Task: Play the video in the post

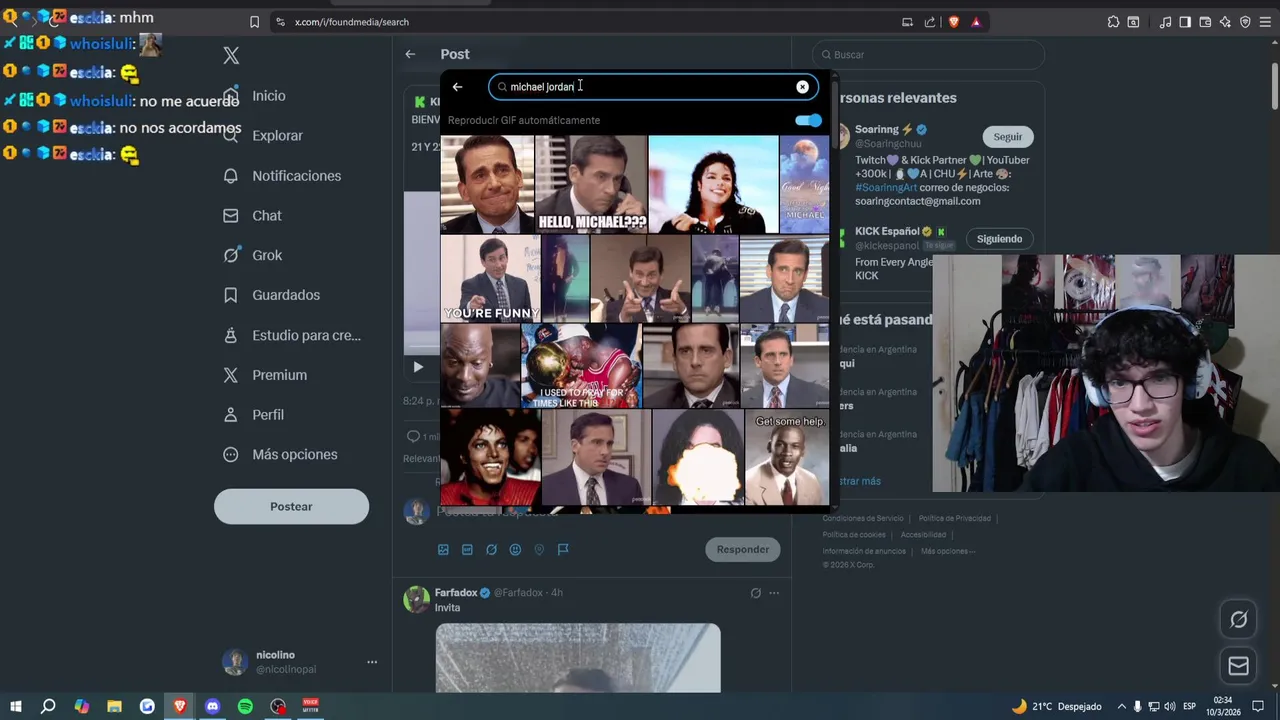Action: pos(418,367)
